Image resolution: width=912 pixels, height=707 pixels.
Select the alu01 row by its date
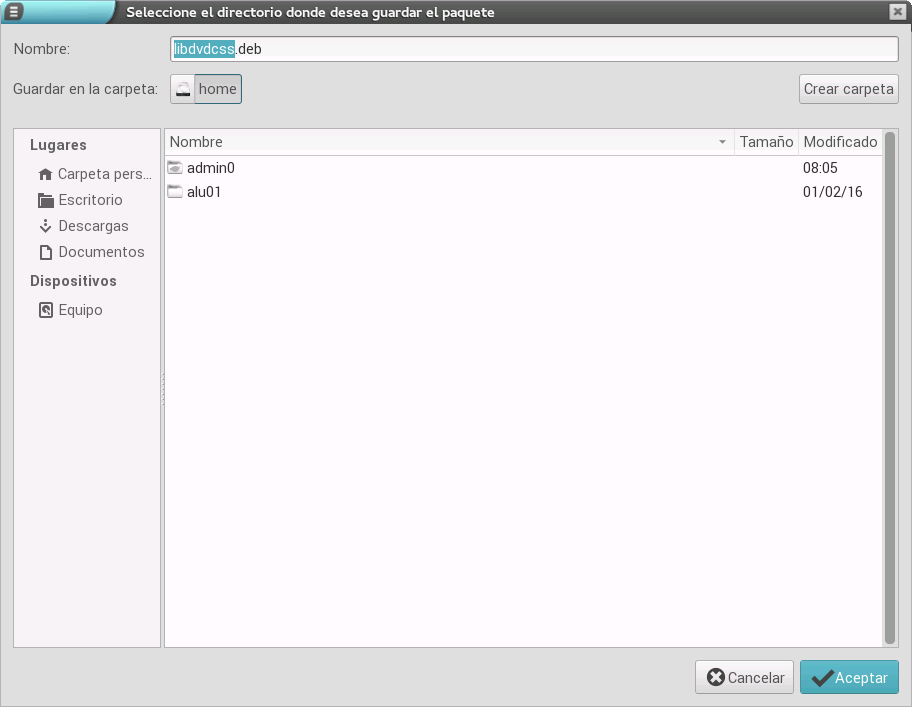pos(832,192)
